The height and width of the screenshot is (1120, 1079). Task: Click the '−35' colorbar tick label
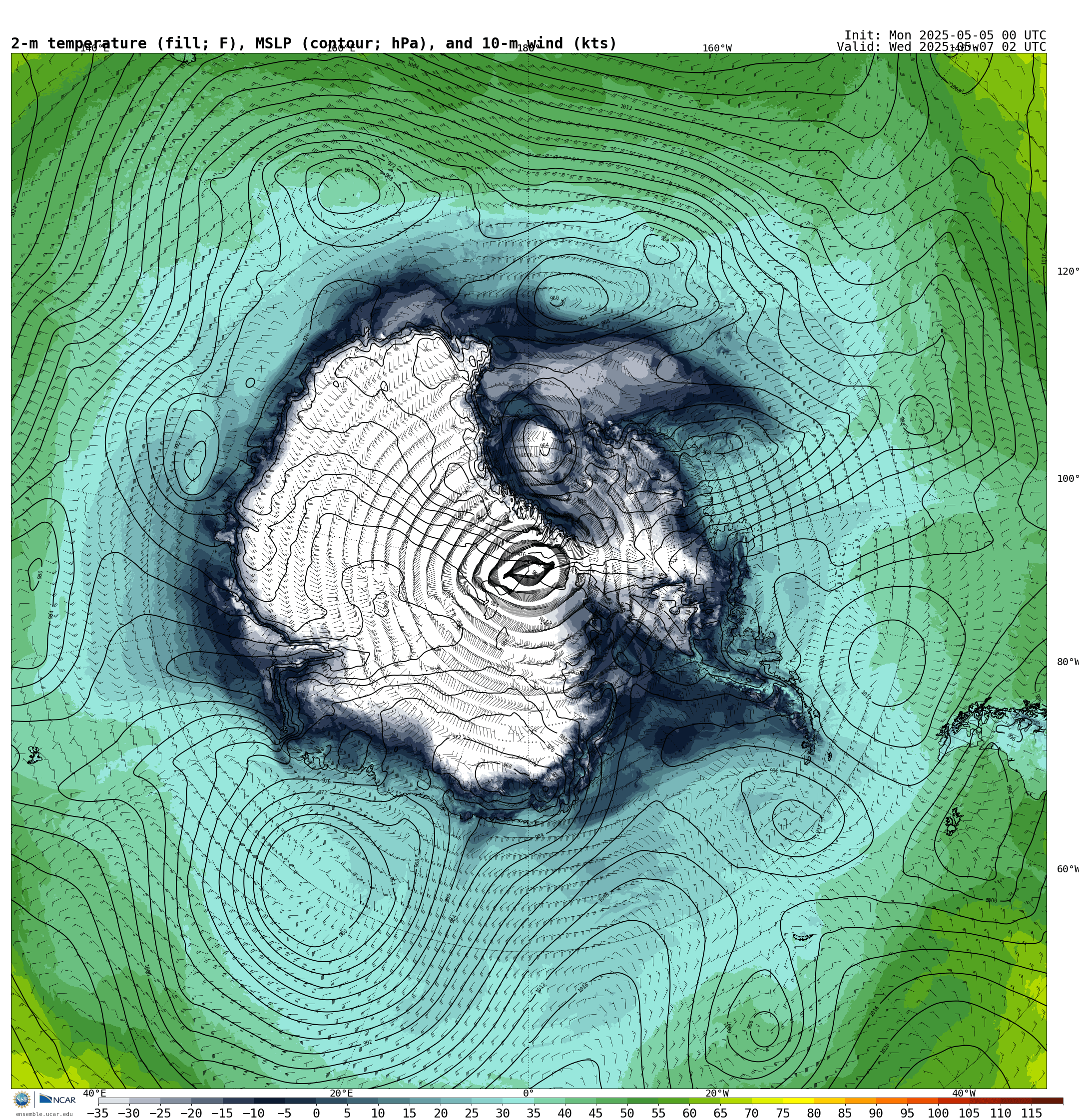point(98,1113)
